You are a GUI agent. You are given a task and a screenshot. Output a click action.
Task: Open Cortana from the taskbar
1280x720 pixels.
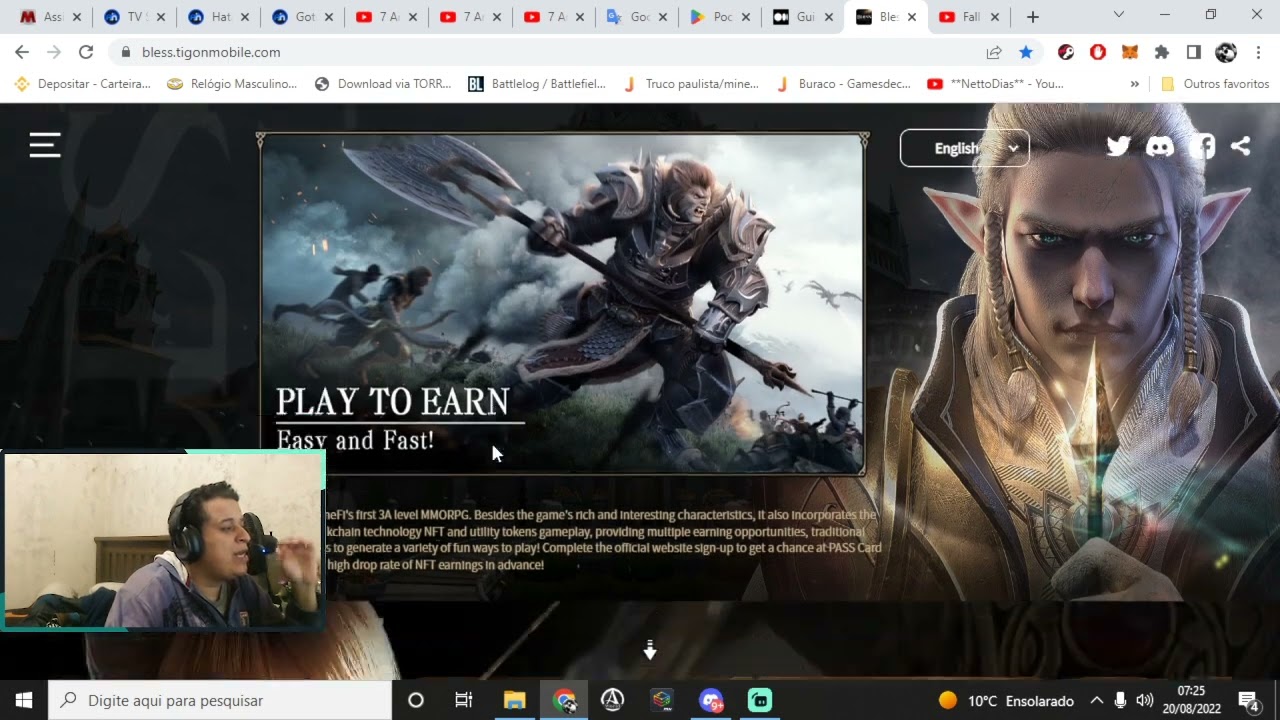(416, 700)
